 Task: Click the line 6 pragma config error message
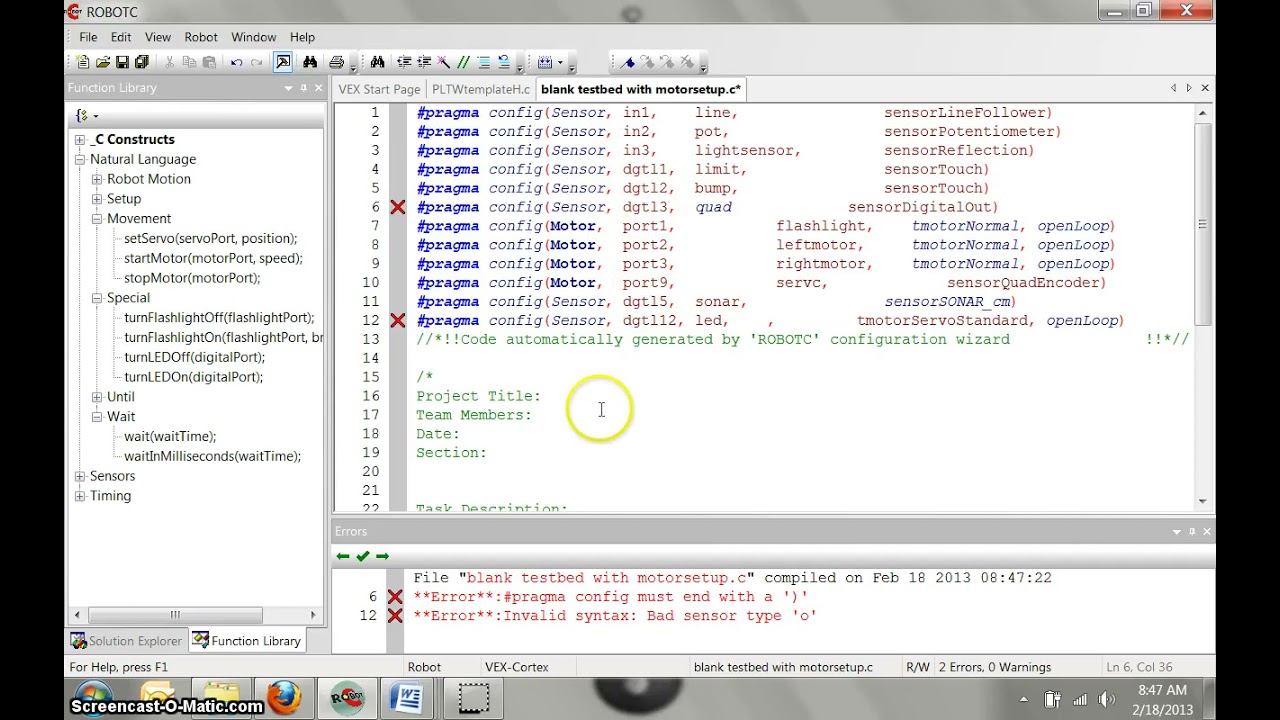click(610, 597)
